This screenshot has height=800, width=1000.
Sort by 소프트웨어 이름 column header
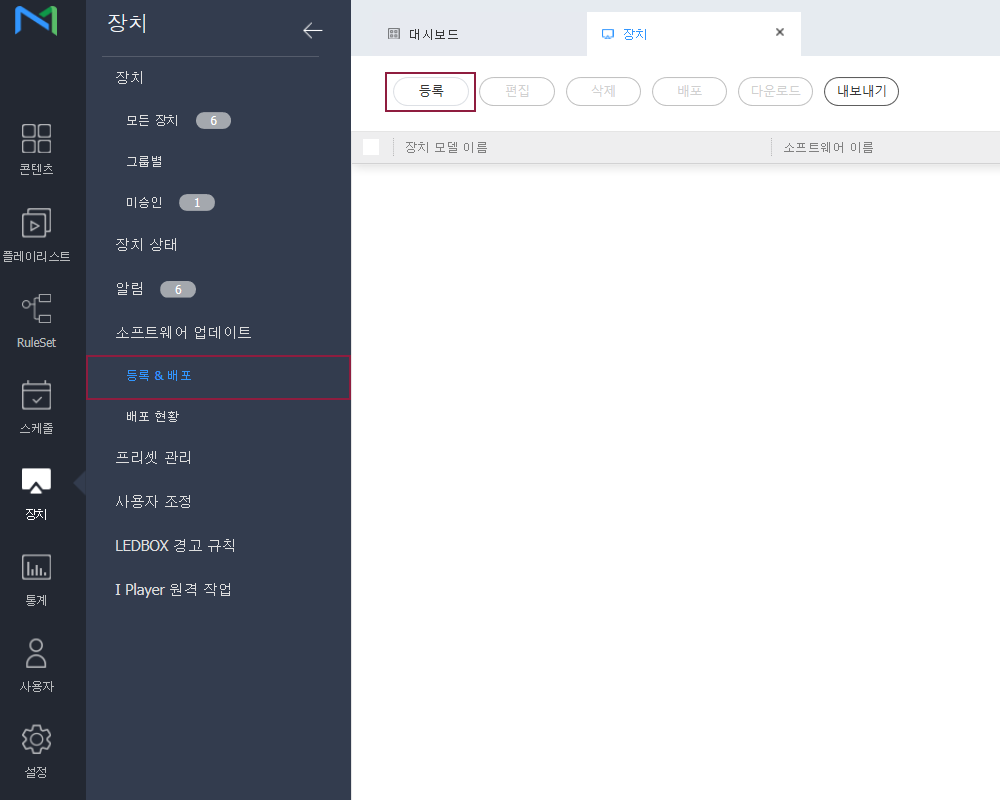pyautogui.click(x=828, y=147)
